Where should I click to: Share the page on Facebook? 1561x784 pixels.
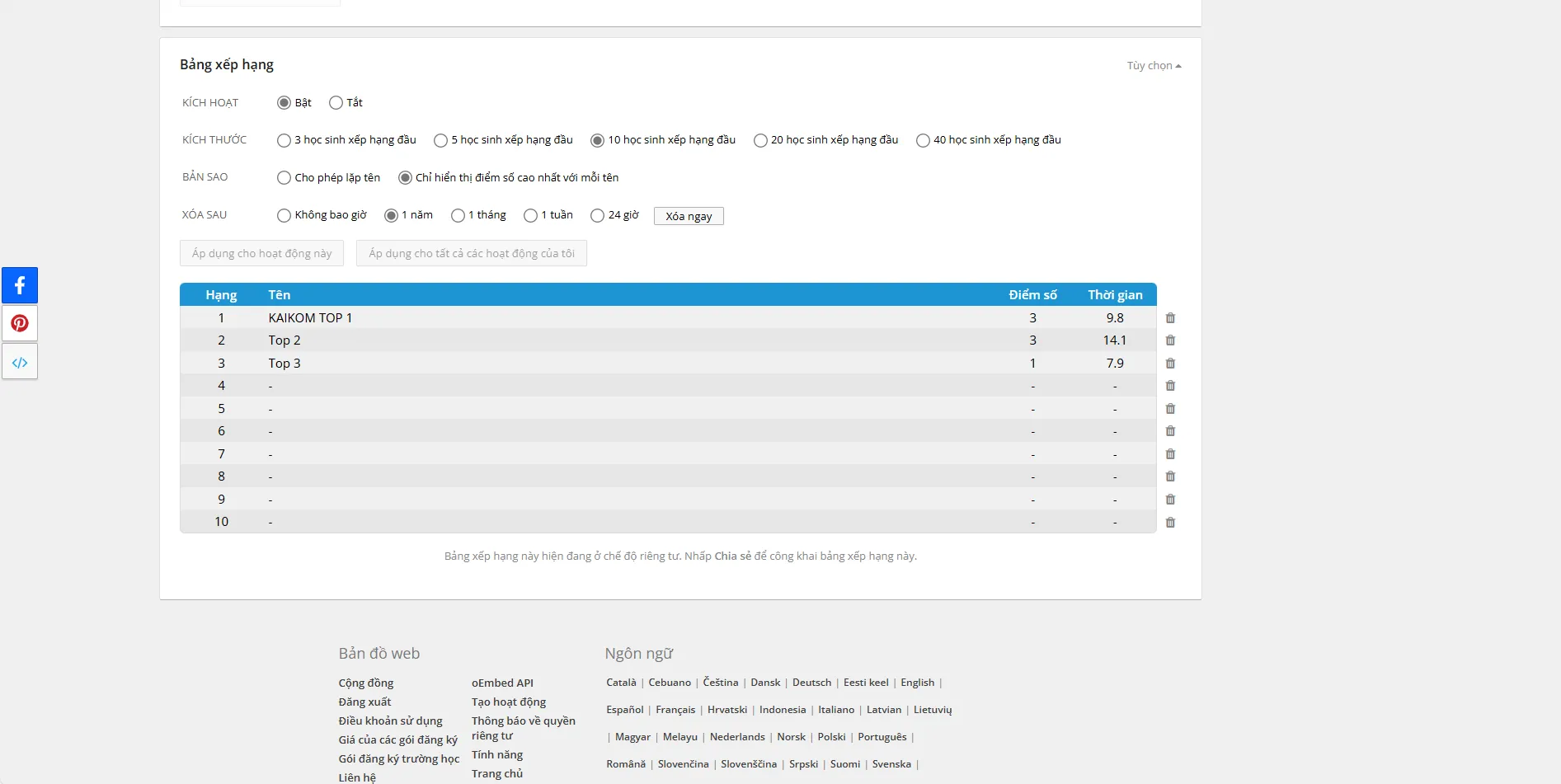[x=20, y=285]
